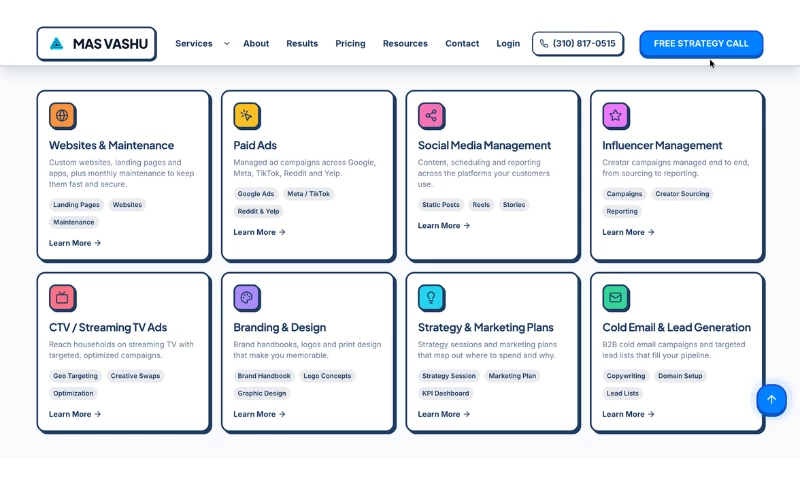Click Learn More under CTV / Streaming TV Ads
Viewport: 800px width, 480px height.
pyautogui.click(x=75, y=414)
